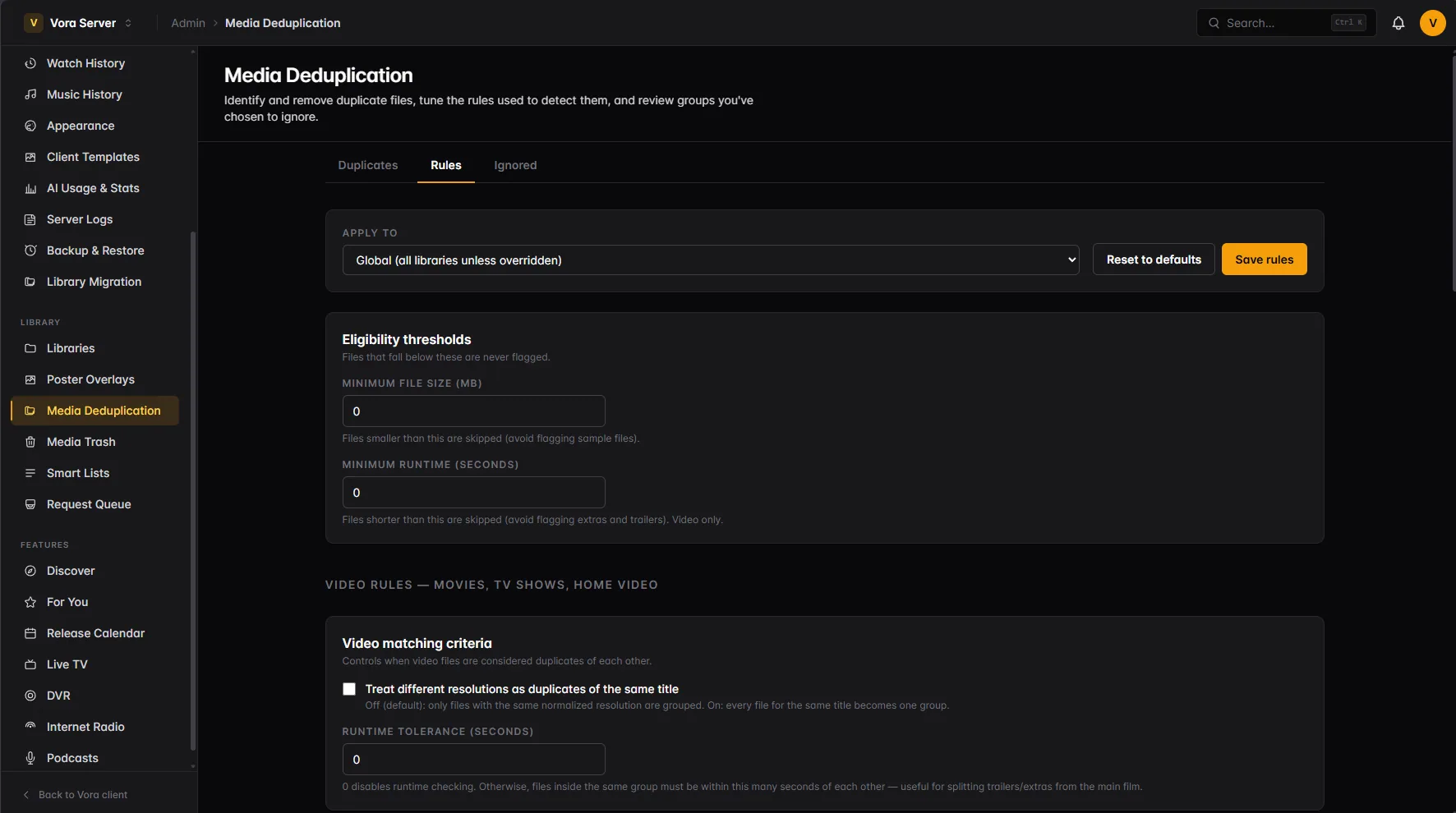
Task: Open Watch History via its clock icon
Action: 30,63
